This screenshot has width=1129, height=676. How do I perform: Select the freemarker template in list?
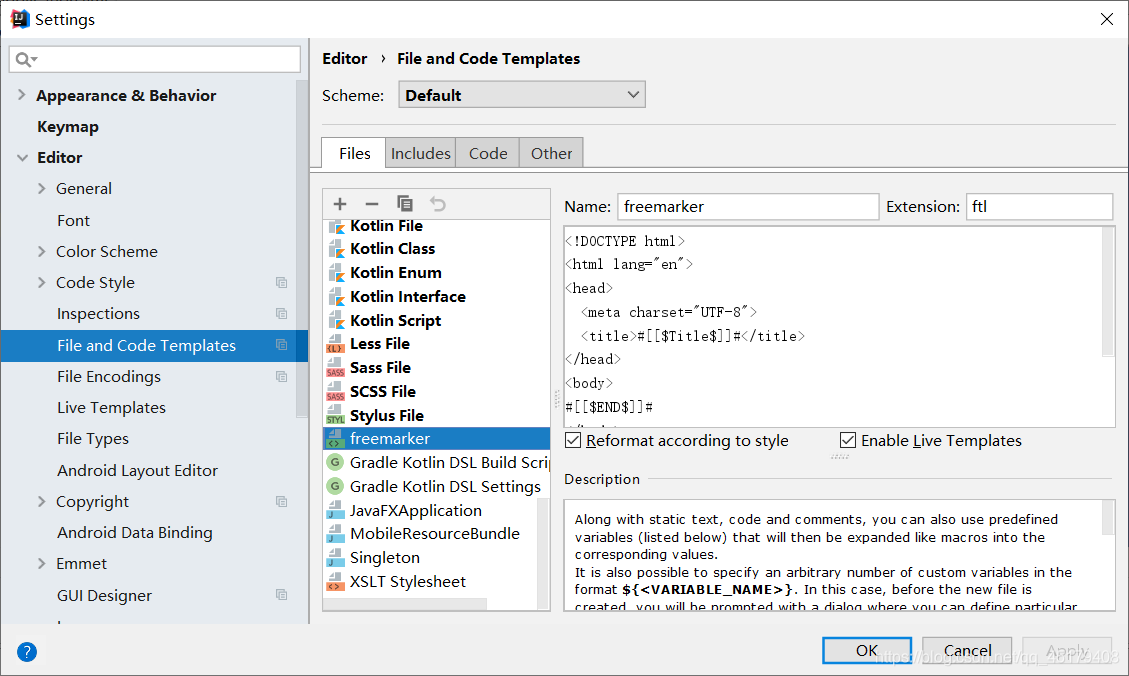click(x=436, y=438)
